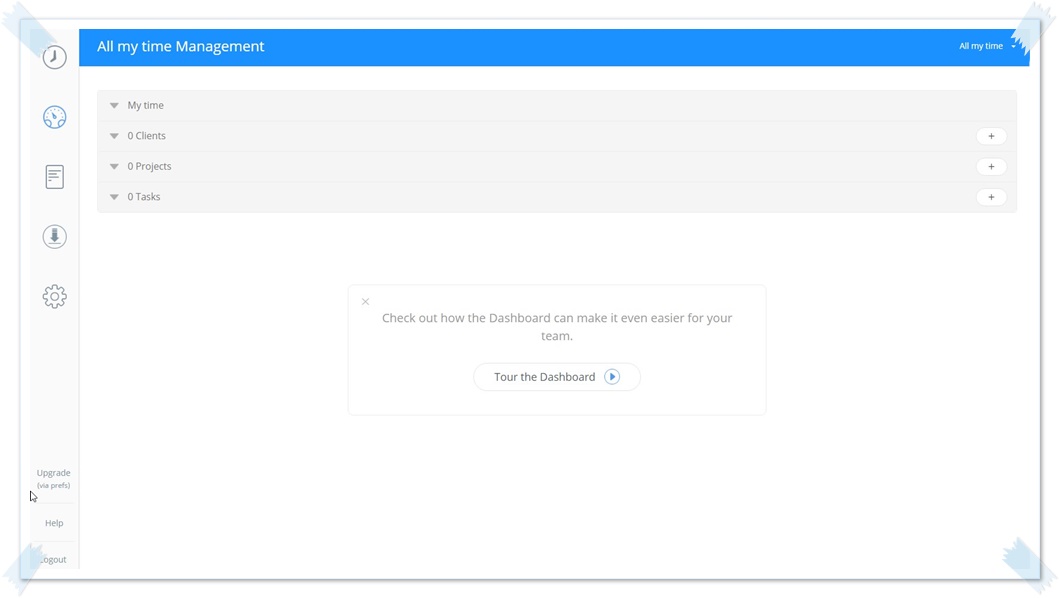1059x598 pixels.
Task: Expand the 0 Projects section triangle
Action: pos(114,167)
